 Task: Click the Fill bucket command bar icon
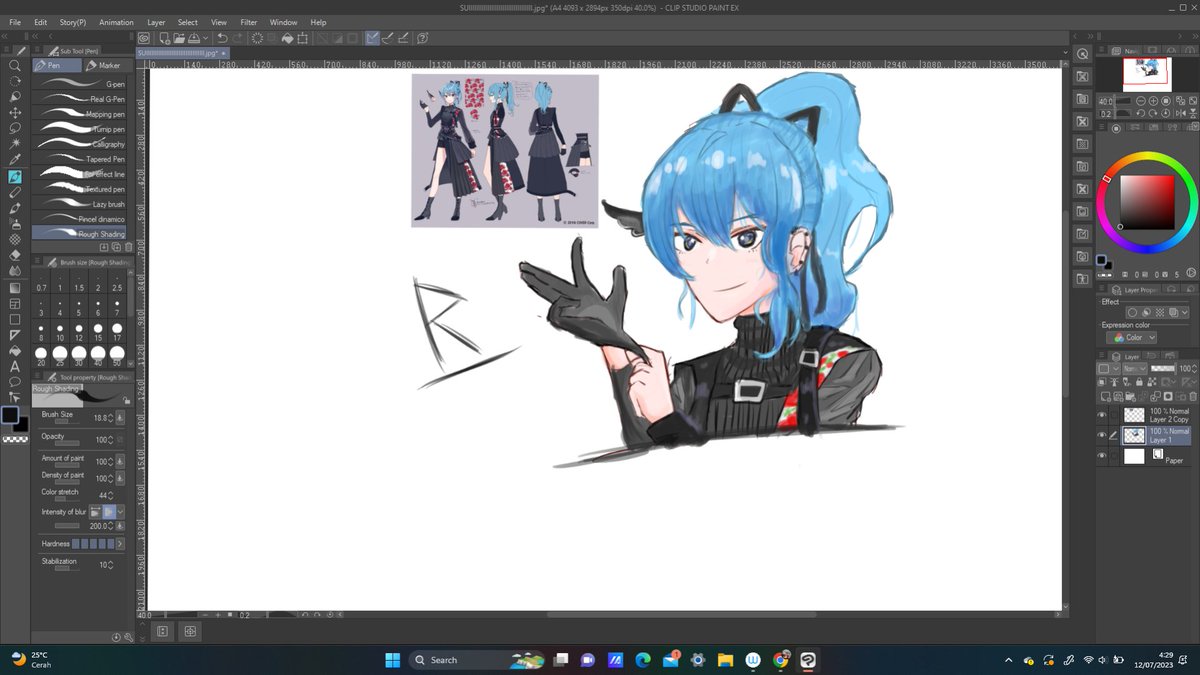pos(287,38)
